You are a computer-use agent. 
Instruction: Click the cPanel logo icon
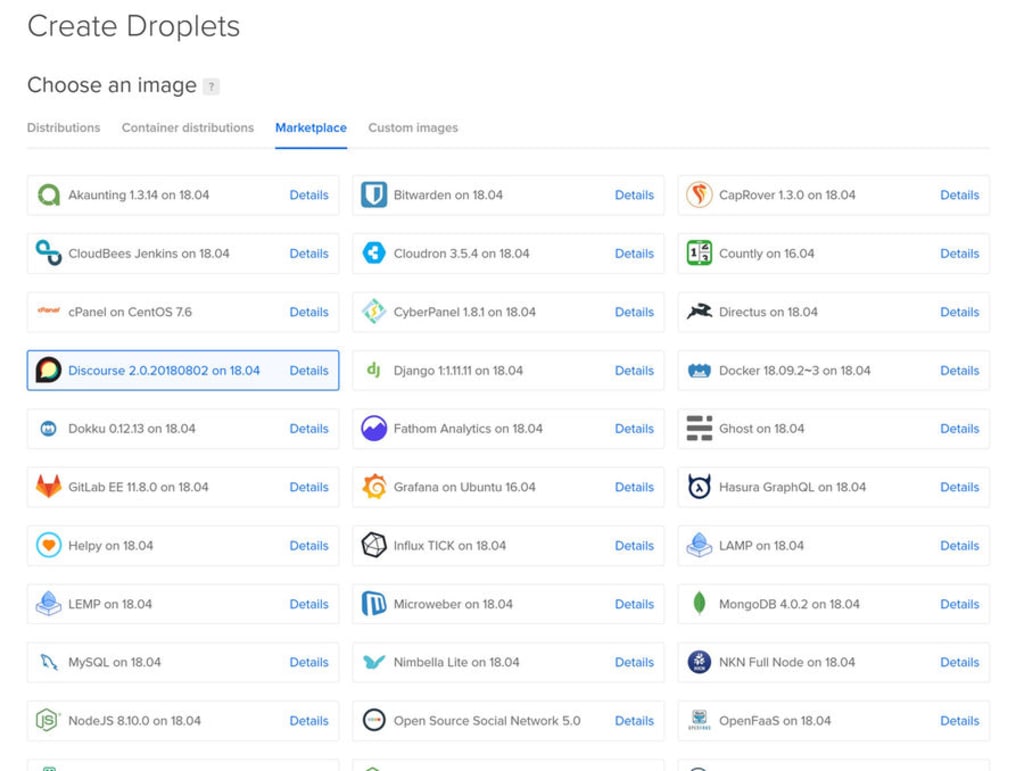tap(48, 311)
